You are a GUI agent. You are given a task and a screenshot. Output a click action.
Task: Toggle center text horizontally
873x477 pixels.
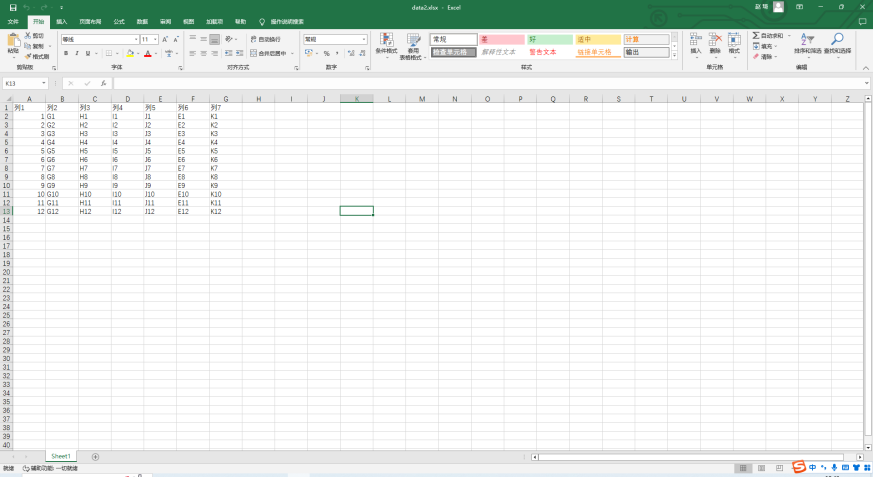pyautogui.click(x=203, y=53)
